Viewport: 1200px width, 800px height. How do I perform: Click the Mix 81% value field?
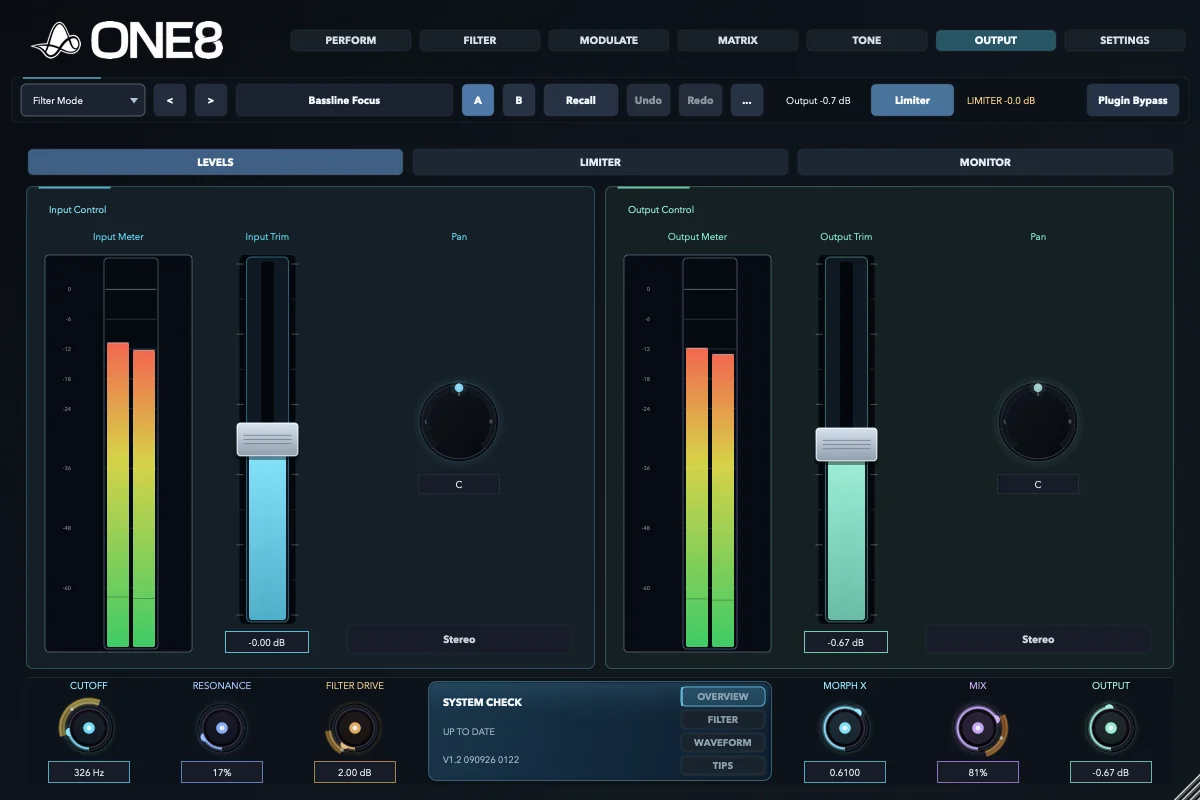point(978,772)
